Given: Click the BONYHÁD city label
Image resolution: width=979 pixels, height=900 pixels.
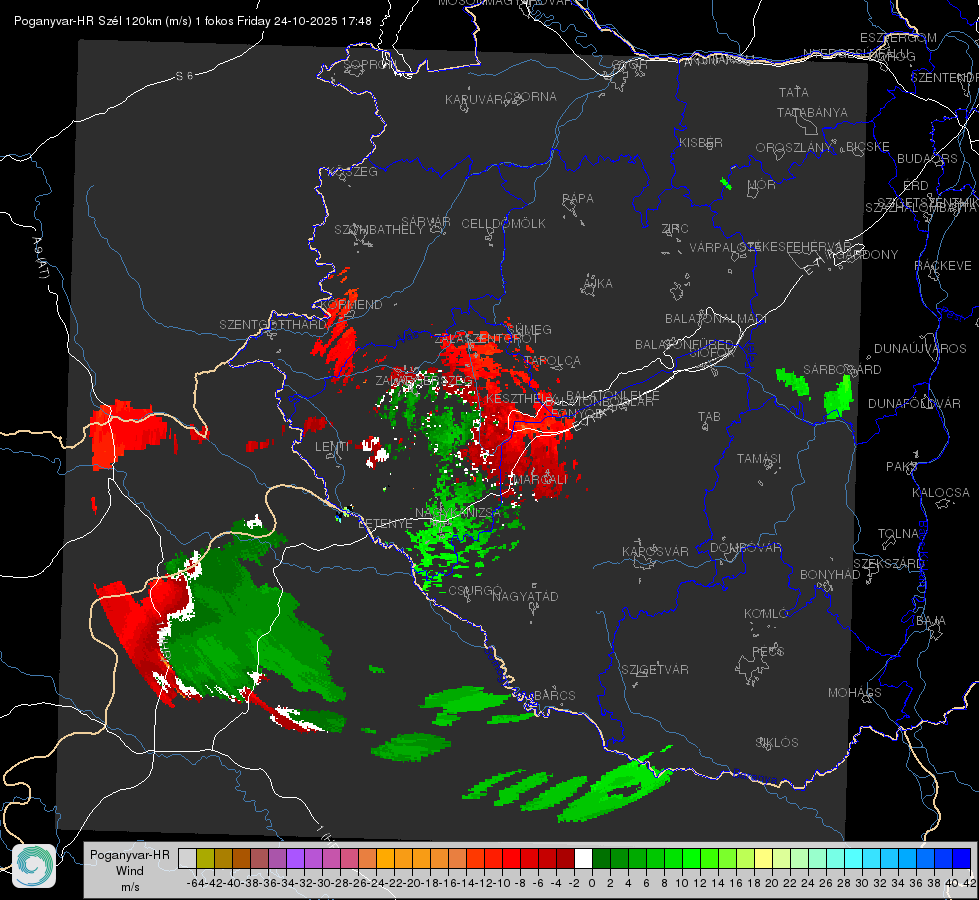Looking at the screenshot, I should (x=830, y=575).
